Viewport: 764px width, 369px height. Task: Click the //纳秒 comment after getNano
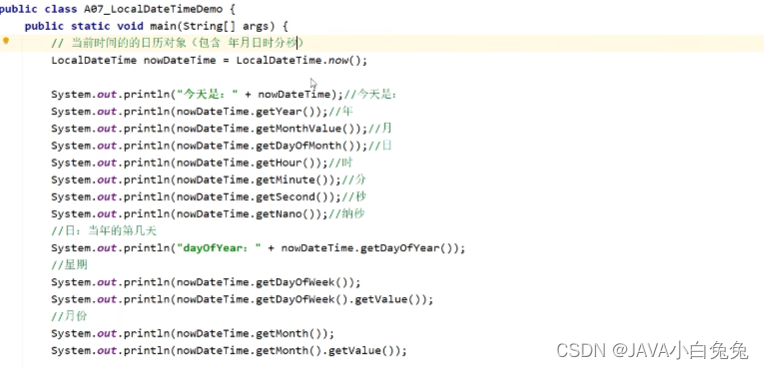coord(346,214)
